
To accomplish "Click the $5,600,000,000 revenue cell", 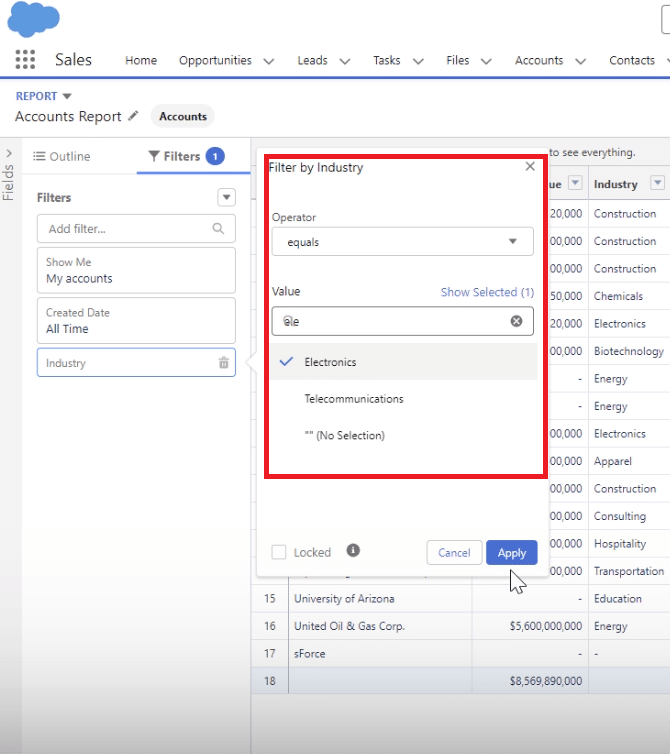I will [530, 626].
